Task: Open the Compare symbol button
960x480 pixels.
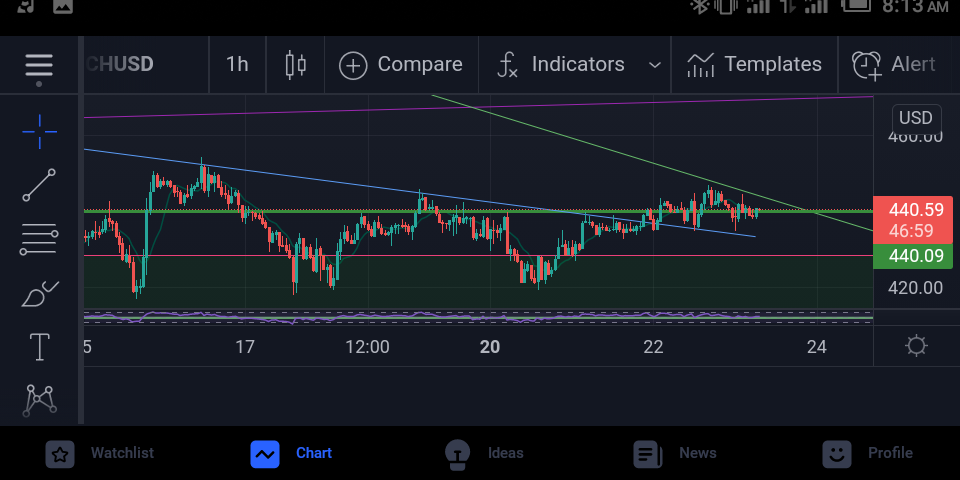Action: (x=400, y=64)
